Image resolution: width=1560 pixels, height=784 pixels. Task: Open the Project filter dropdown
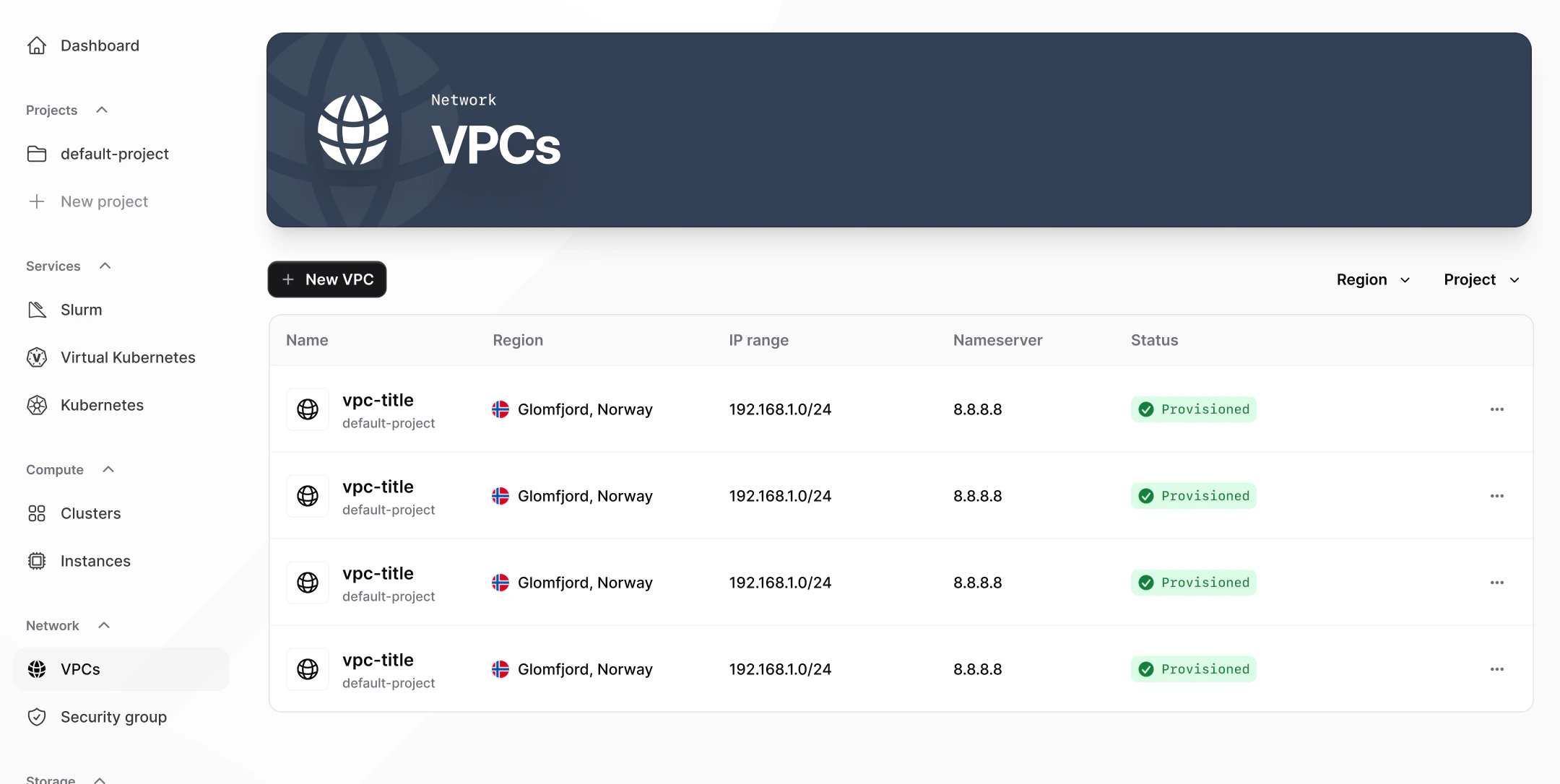1480,279
